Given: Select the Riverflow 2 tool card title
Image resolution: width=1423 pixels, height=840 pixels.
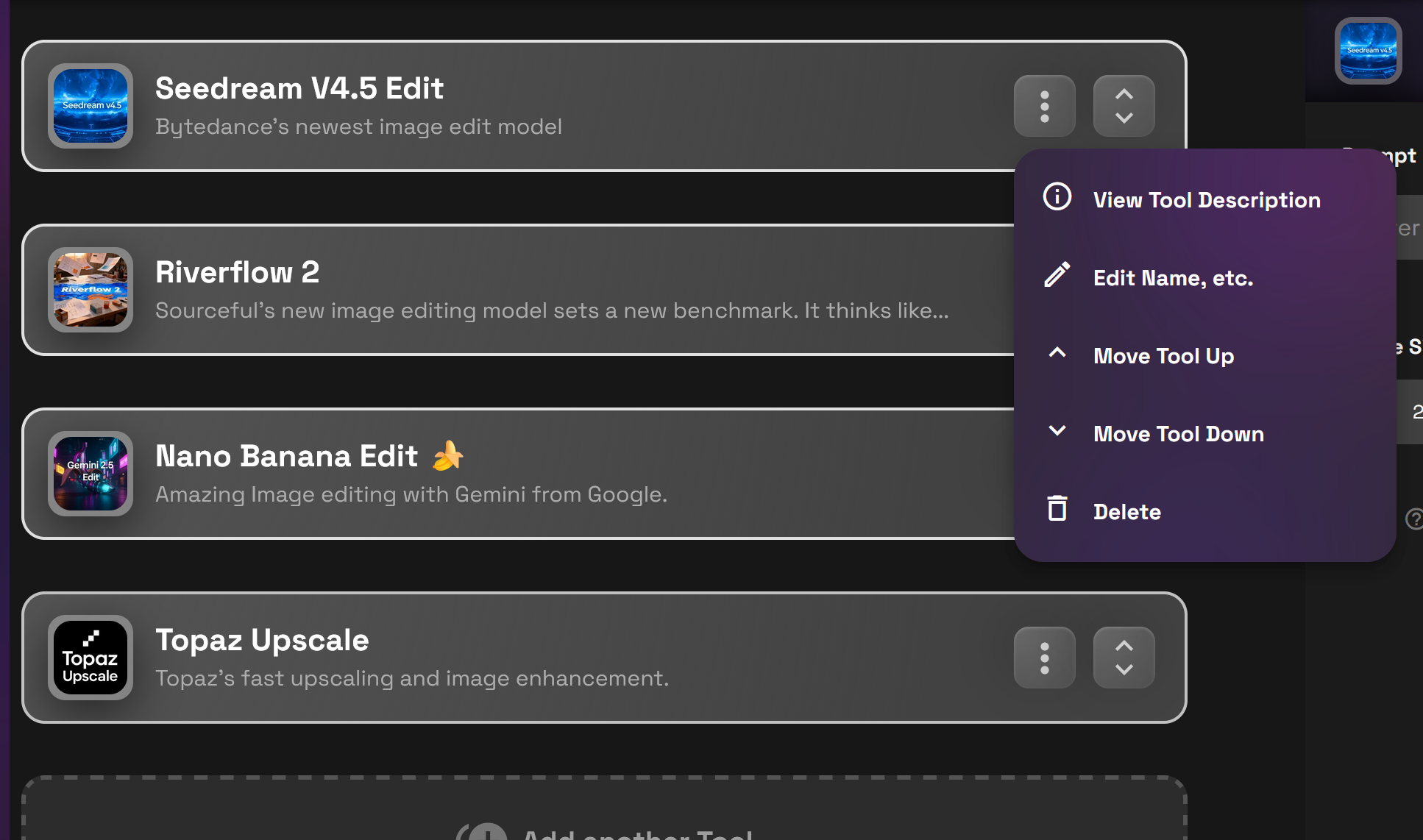Looking at the screenshot, I should click(x=237, y=272).
